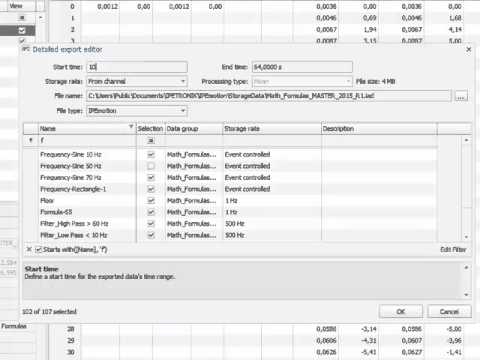Disable the Starts with Name filter checkbox
The height and width of the screenshot is (360, 480).
(x=39, y=249)
